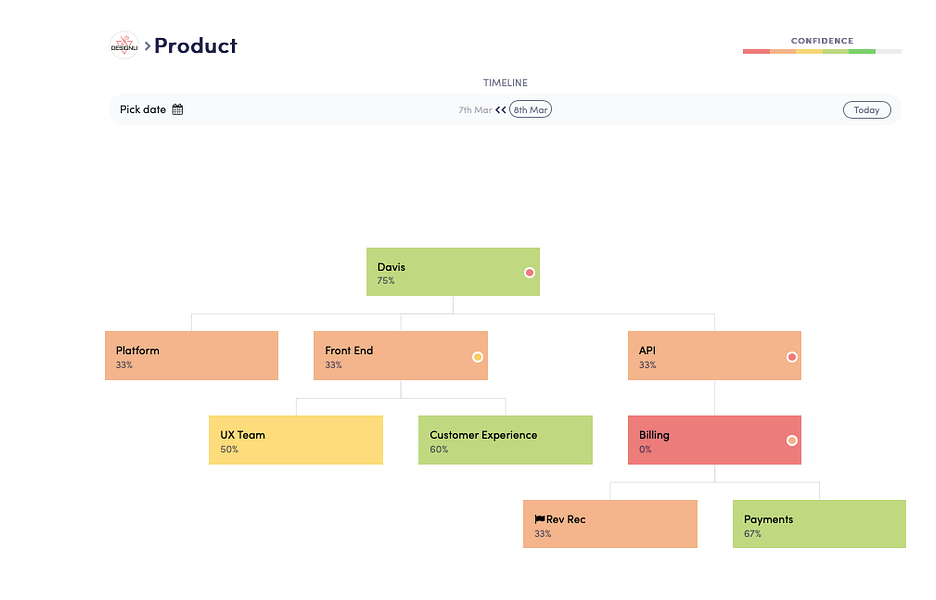Click the Pick date label
This screenshot has width=936, height=600.
[x=143, y=109]
